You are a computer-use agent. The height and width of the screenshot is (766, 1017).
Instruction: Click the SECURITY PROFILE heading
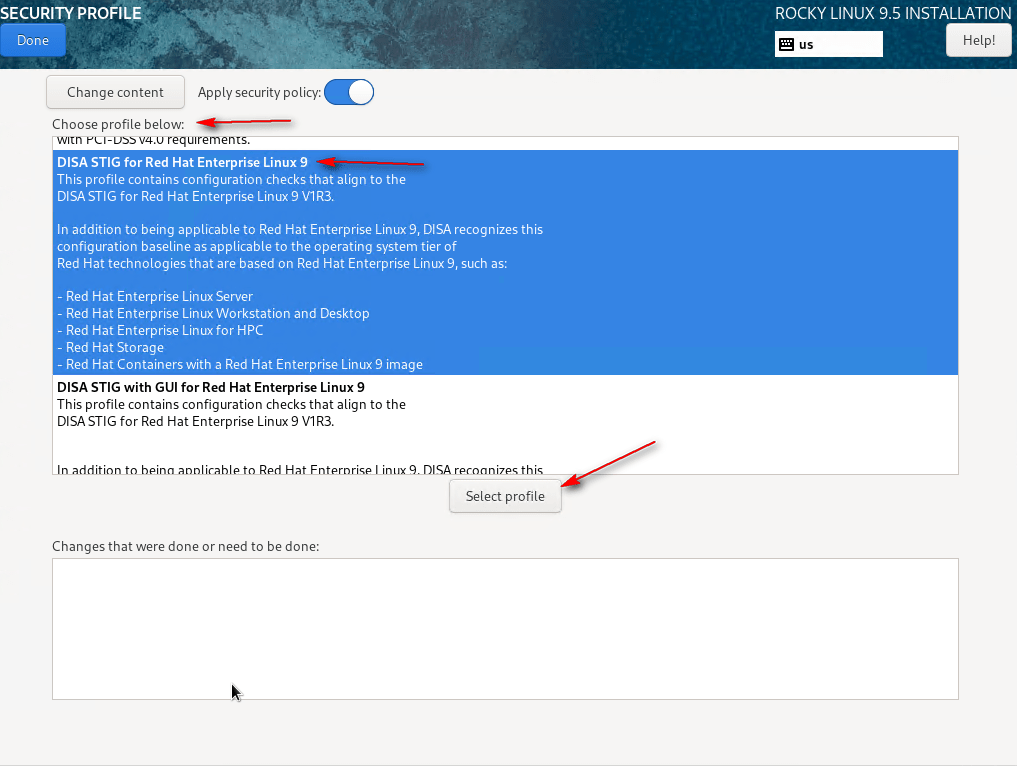click(71, 13)
